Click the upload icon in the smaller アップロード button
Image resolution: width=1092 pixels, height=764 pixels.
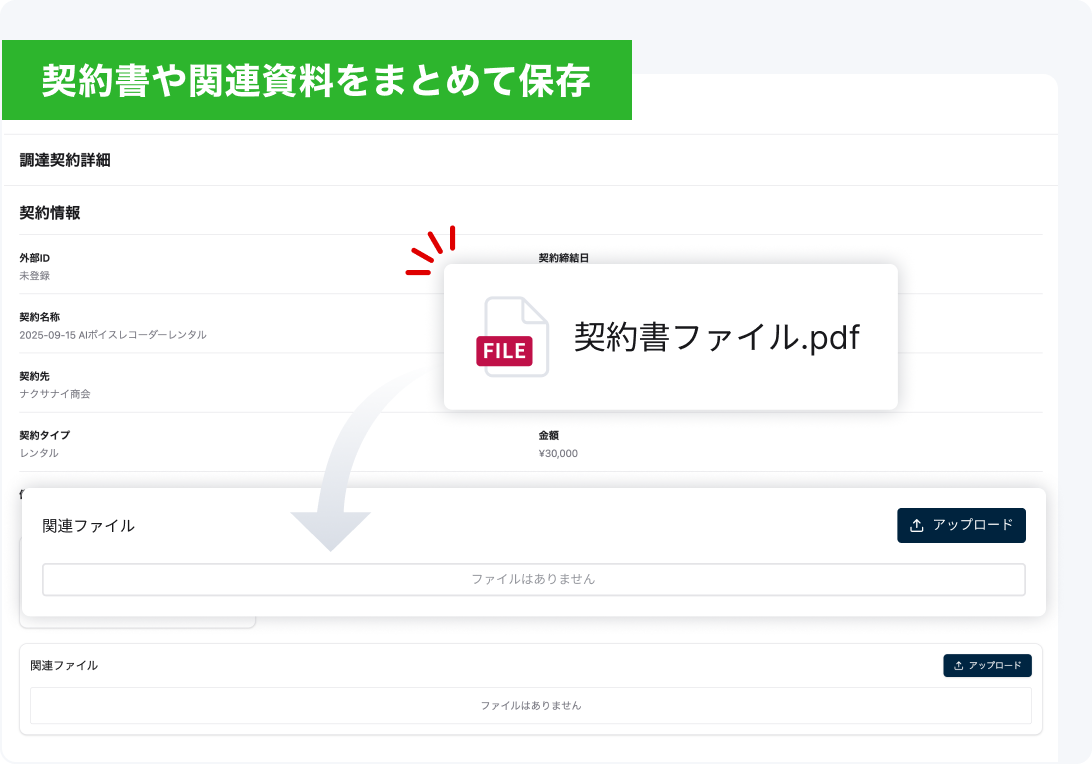[958, 666]
